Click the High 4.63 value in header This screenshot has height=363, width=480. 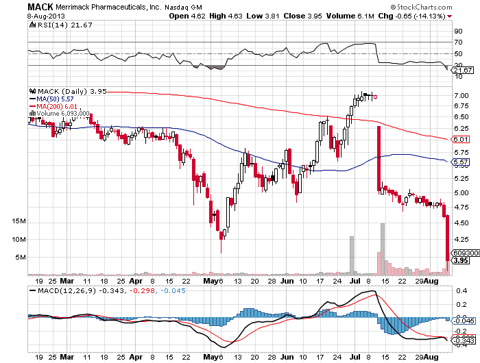click(x=226, y=16)
